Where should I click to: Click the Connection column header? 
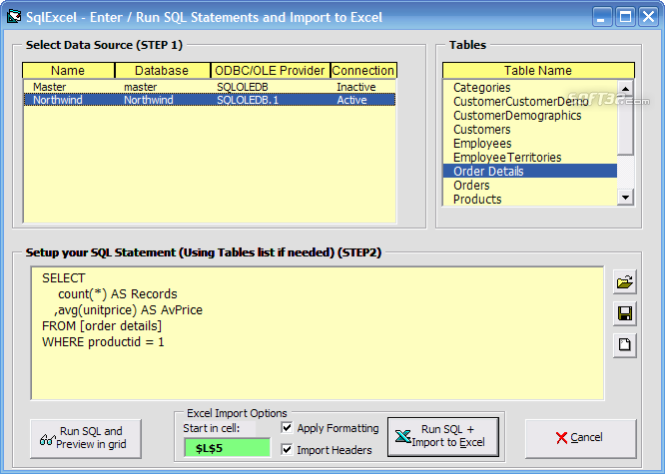(363, 70)
